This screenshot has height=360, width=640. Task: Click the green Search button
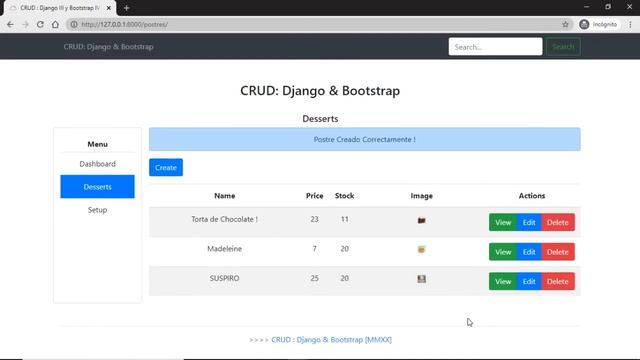point(563,47)
